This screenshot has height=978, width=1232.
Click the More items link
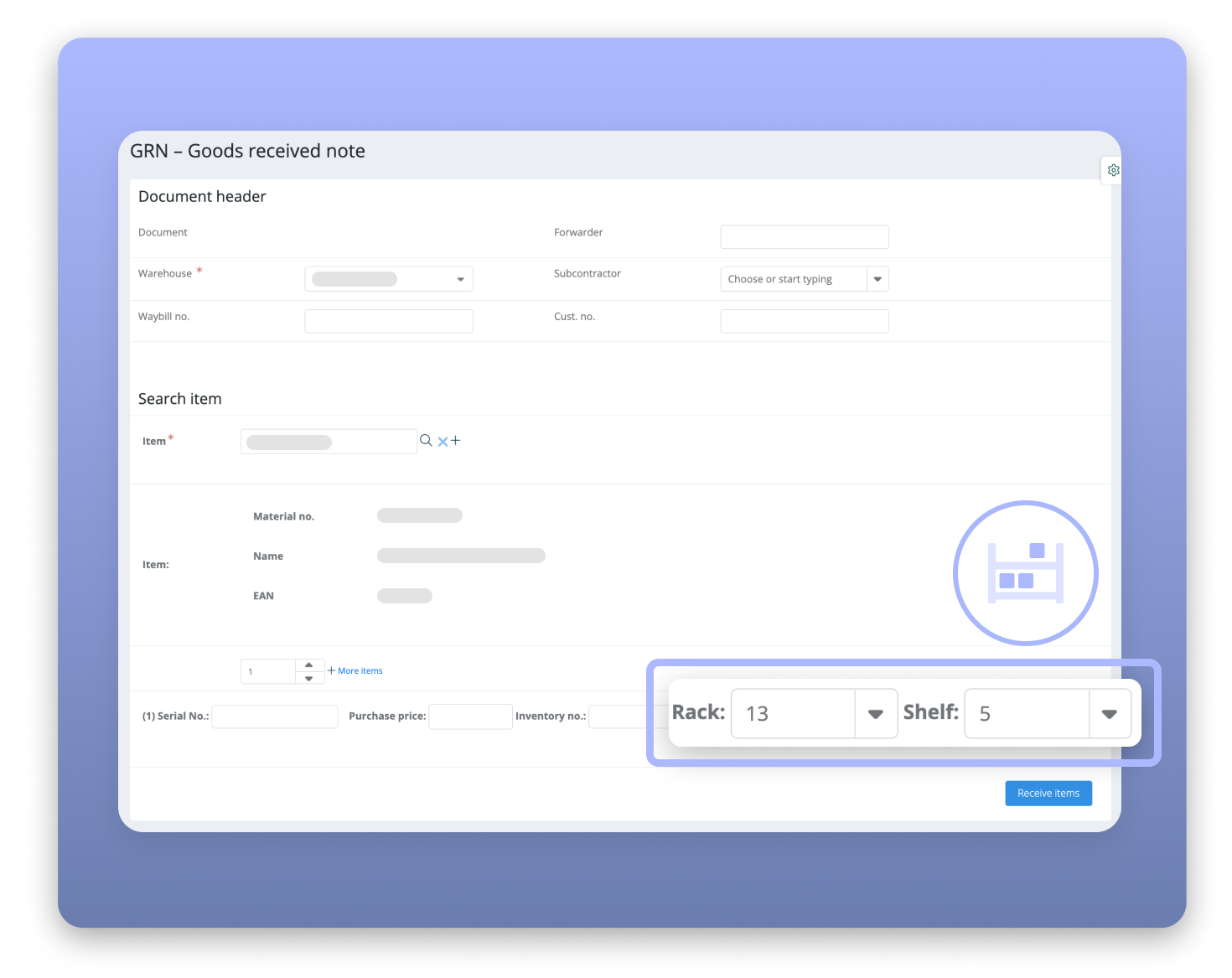(x=355, y=671)
